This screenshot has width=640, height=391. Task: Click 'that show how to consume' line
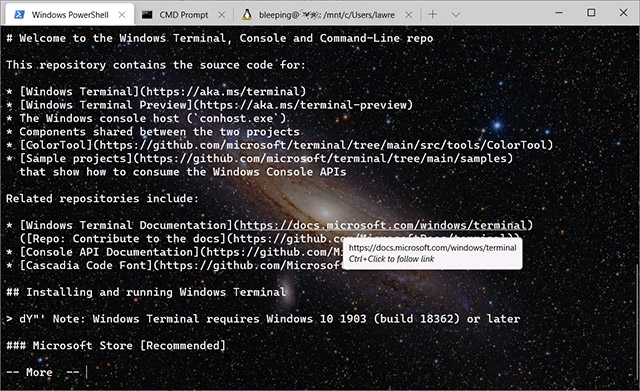pyautogui.click(x=182, y=172)
